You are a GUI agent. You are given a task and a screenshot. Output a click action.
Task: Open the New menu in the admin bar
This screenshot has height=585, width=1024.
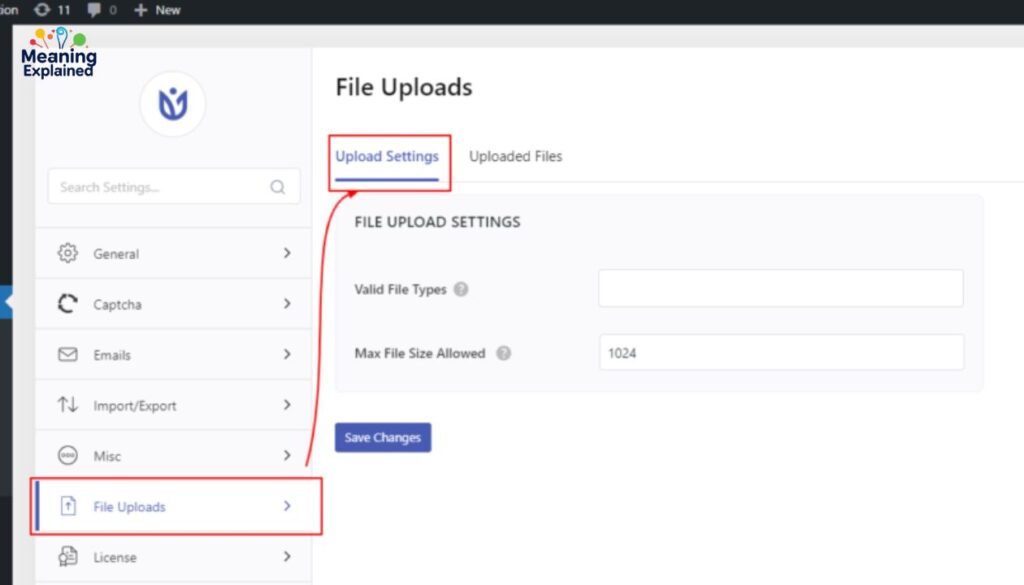(157, 10)
